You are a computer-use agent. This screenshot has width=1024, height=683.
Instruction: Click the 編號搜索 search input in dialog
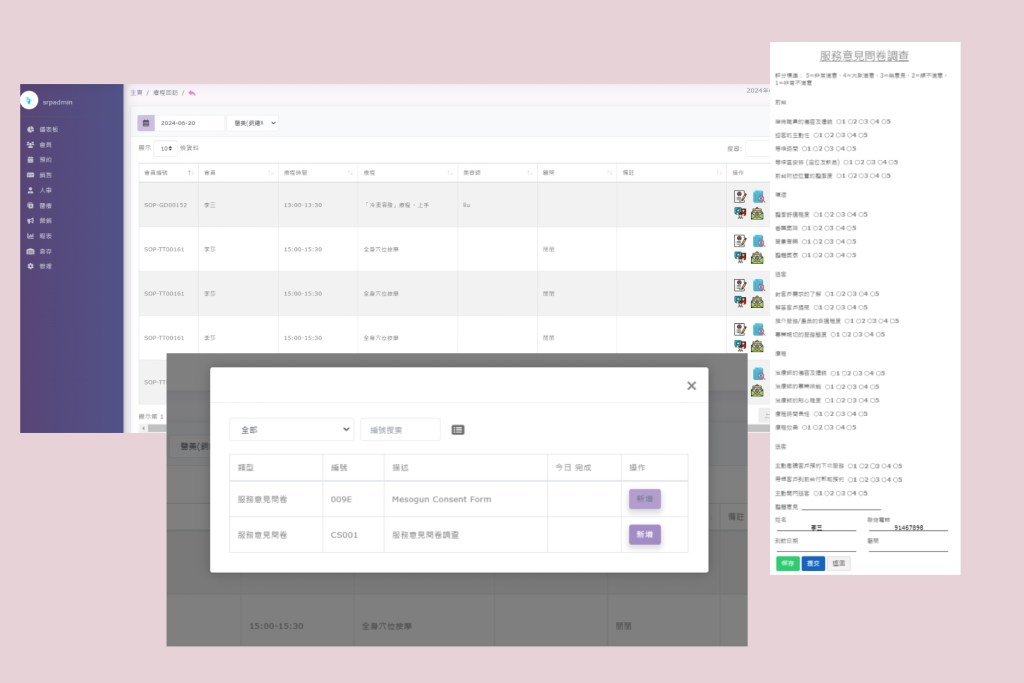pyautogui.click(x=400, y=429)
